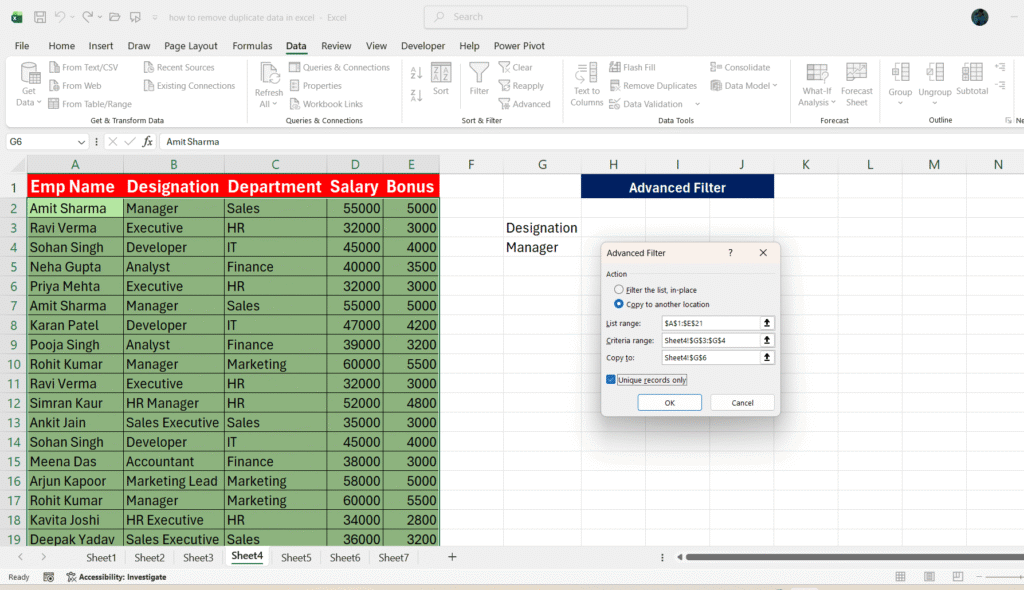Confirm the Advanced Filter with OK
The height and width of the screenshot is (590, 1024).
click(669, 402)
